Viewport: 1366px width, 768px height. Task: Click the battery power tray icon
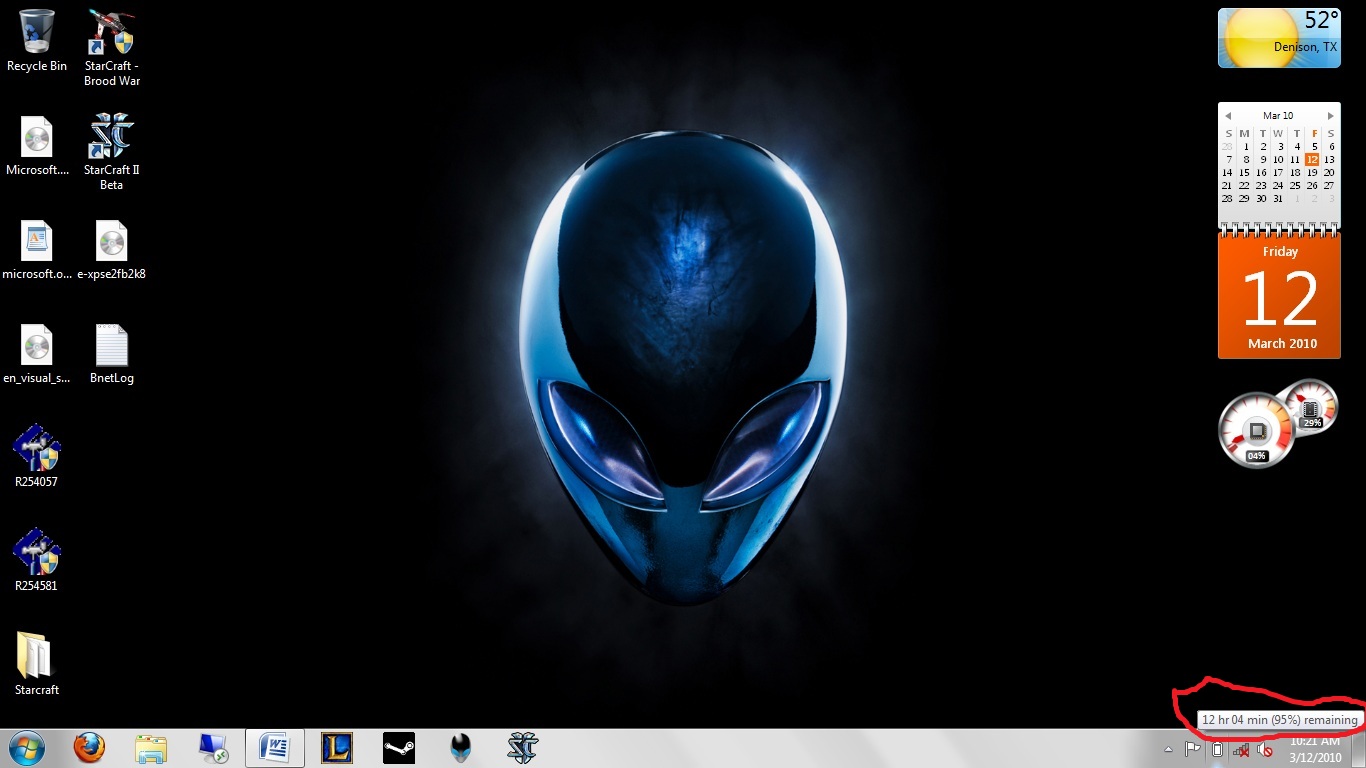tap(1217, 749)
